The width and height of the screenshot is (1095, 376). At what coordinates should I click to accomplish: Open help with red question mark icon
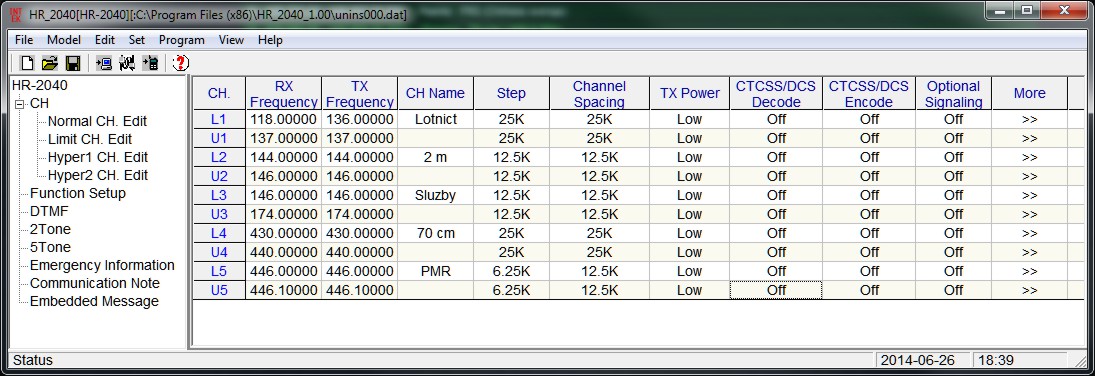pos(180,63)
